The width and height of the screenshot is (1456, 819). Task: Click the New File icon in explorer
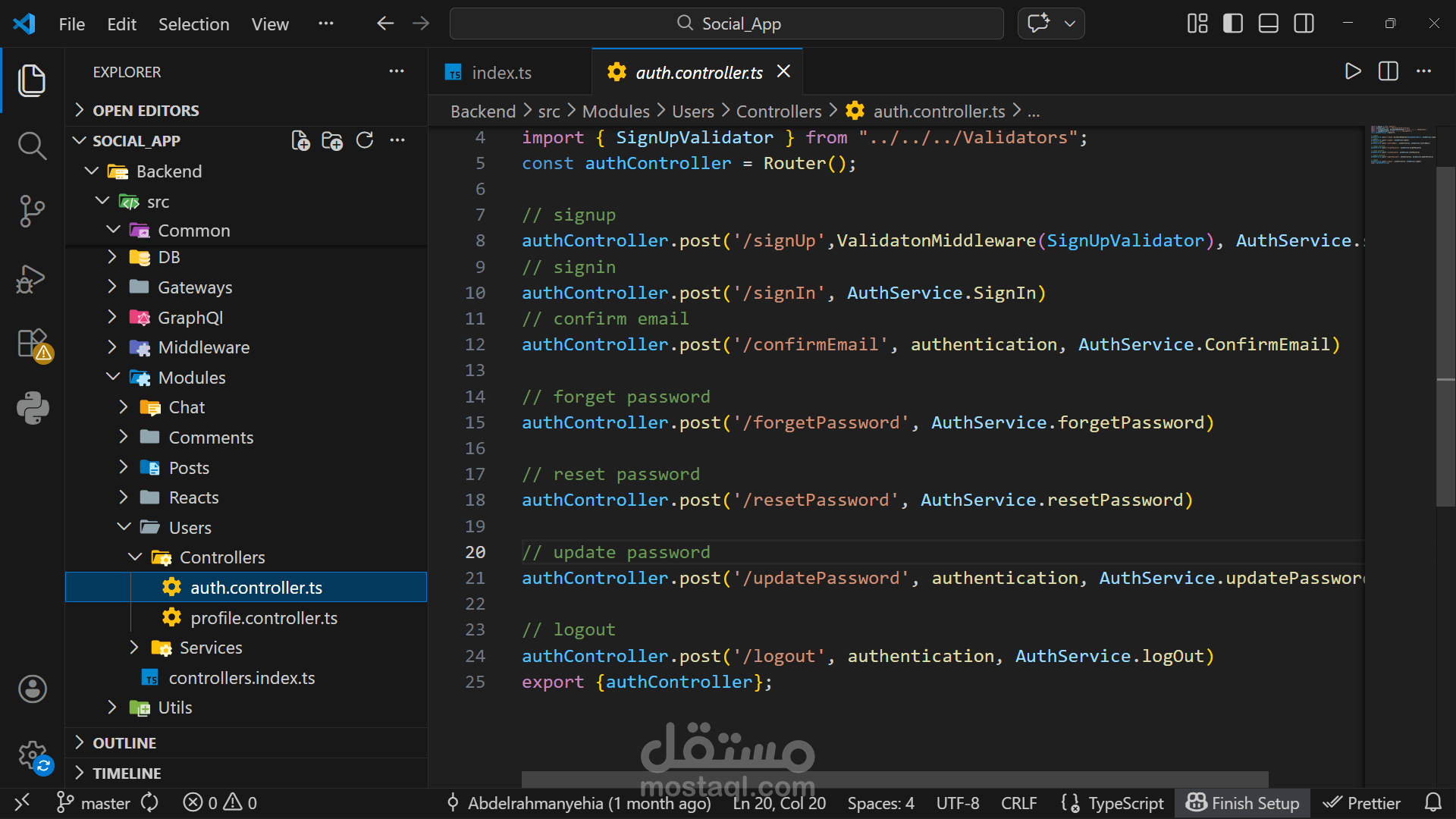(x=300, y=141)
